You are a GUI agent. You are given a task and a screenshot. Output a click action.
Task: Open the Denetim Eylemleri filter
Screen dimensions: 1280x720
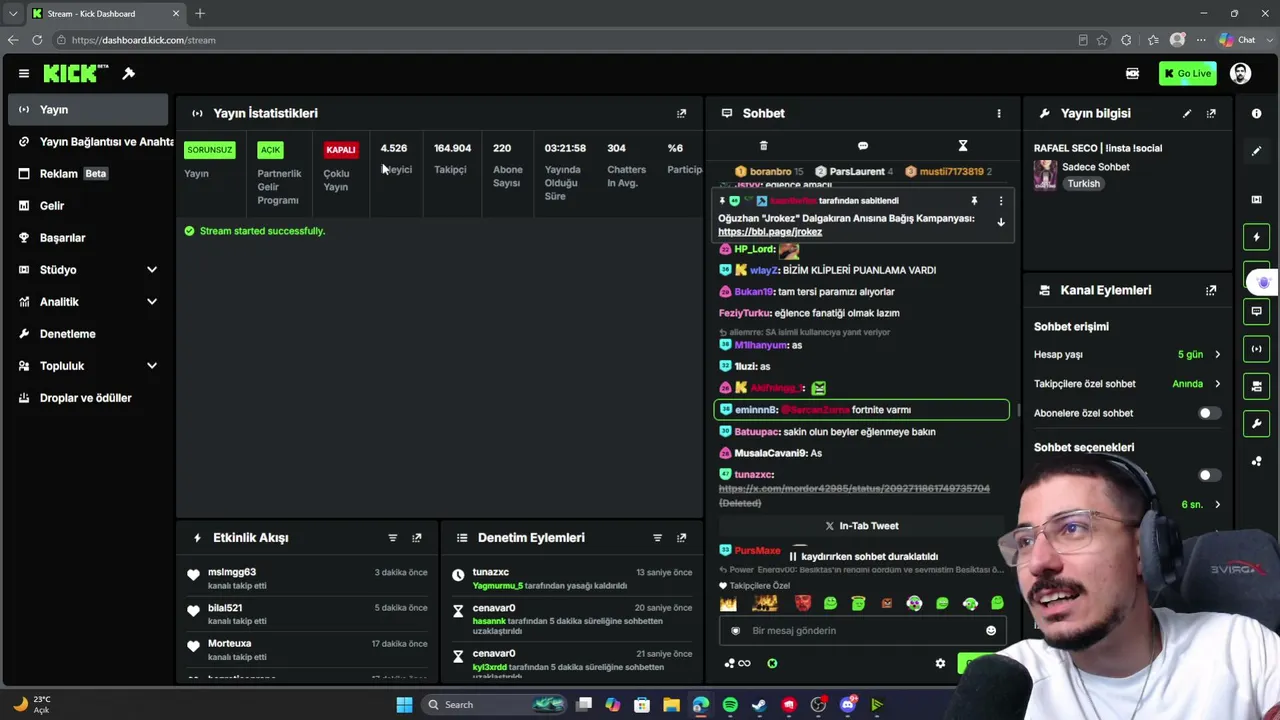click(657, 538)
